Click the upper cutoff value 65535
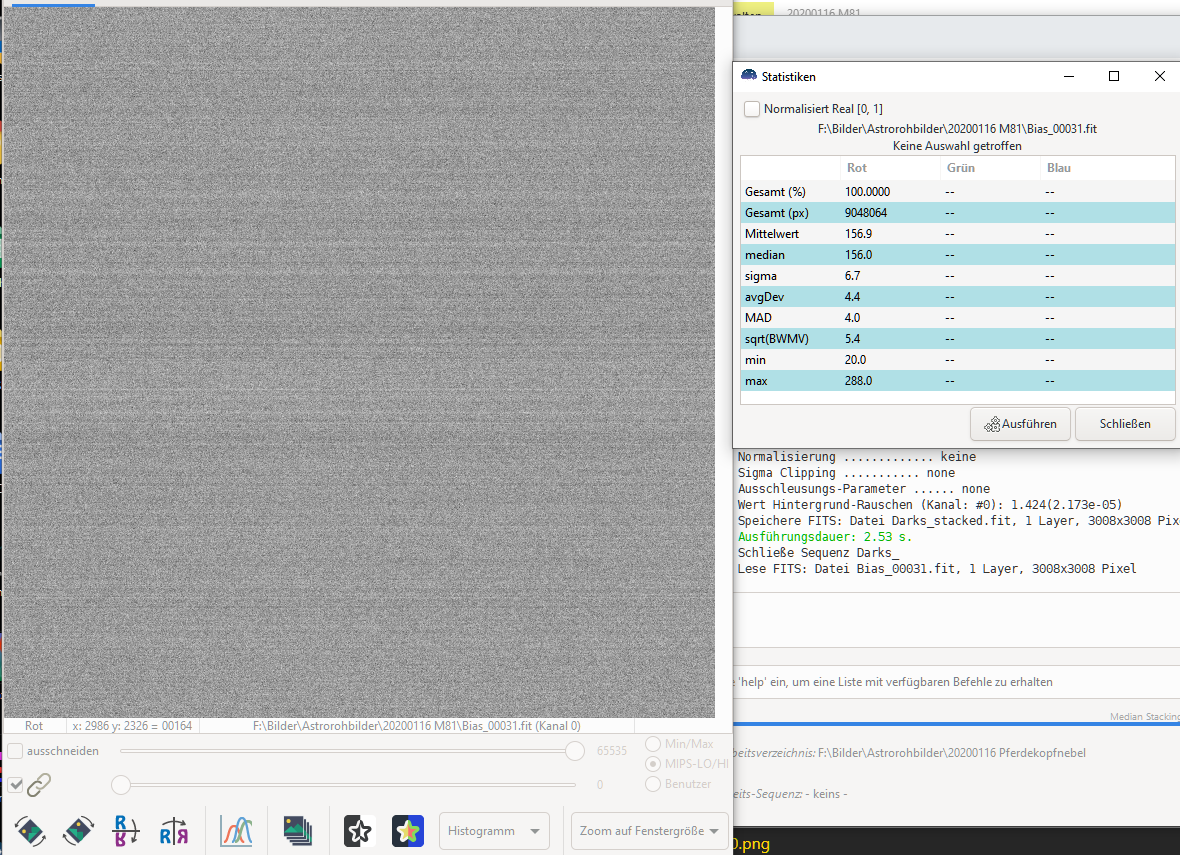 [x=612, y=751]
